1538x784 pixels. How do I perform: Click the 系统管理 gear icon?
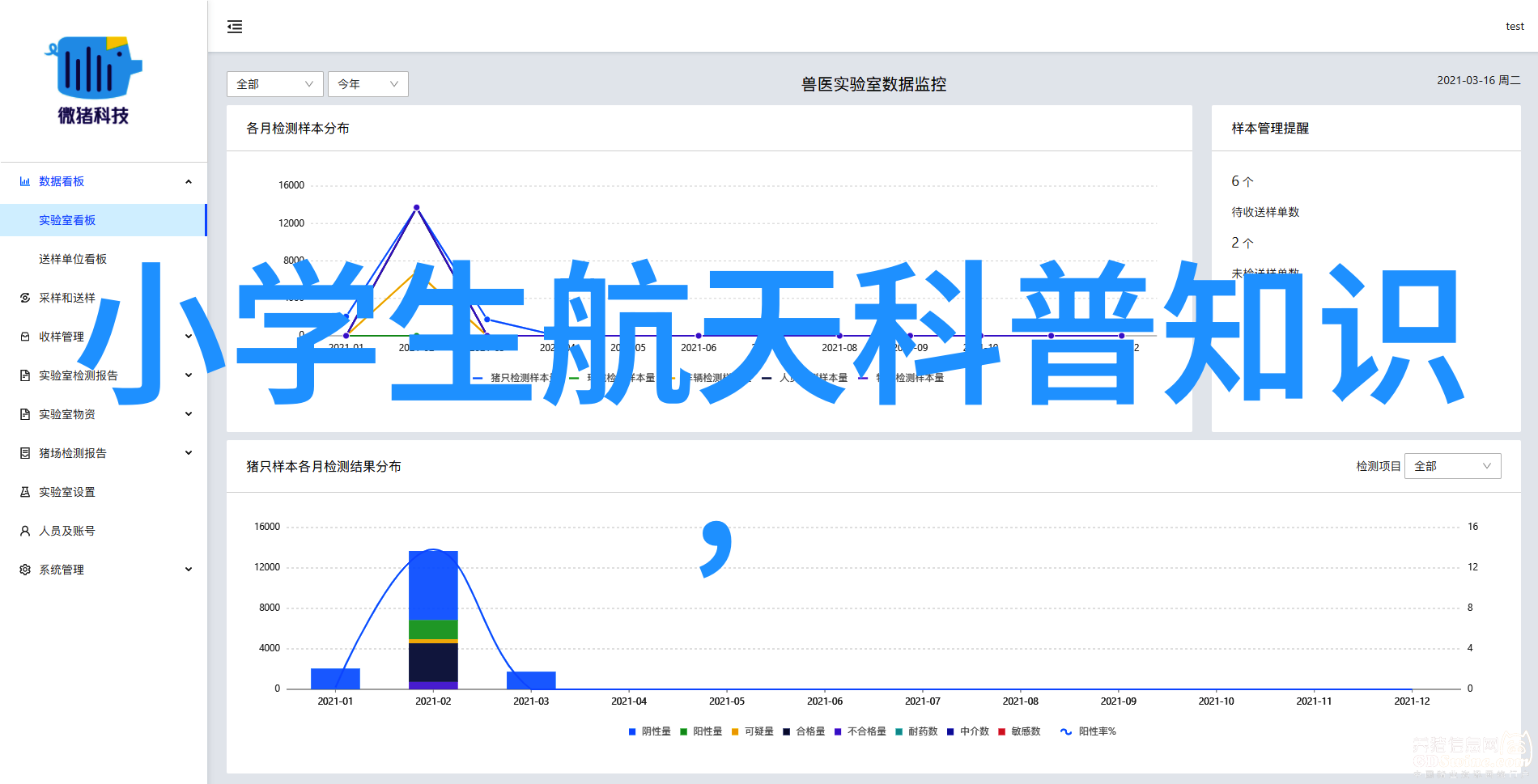[x=25, y=570]
